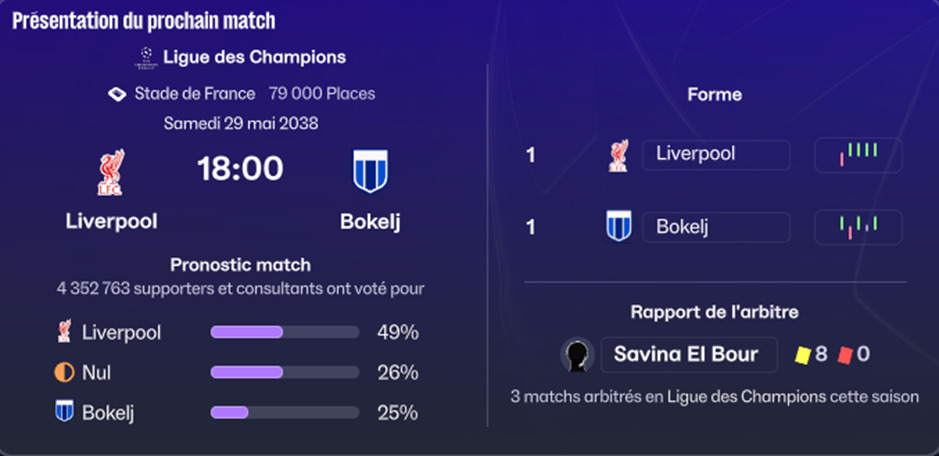Screen dimensions: 939x456
Task: Click the Champions League competition logo
Action: (x=146, y=58)
